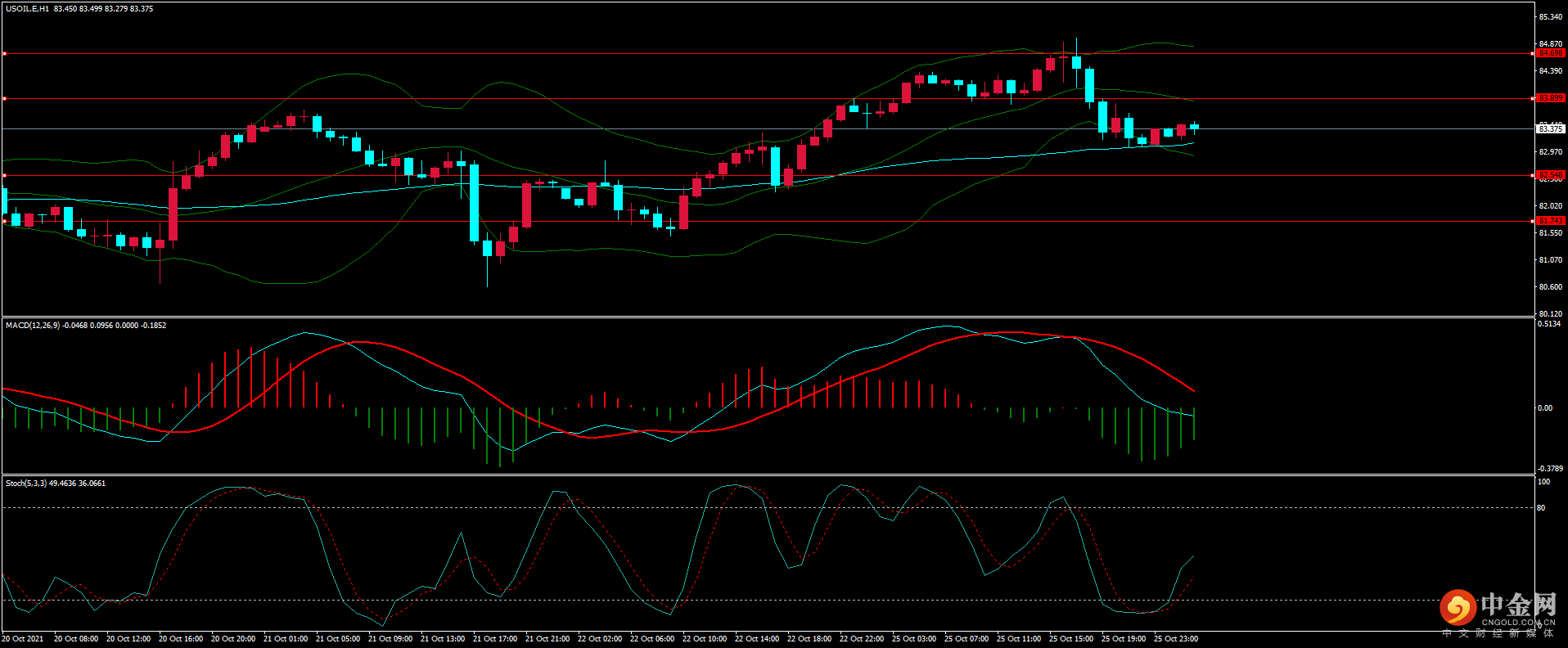Viewport: 1568px width, 648px height.
Task: Click price axis value 82.970
Action: (1551, 152)
